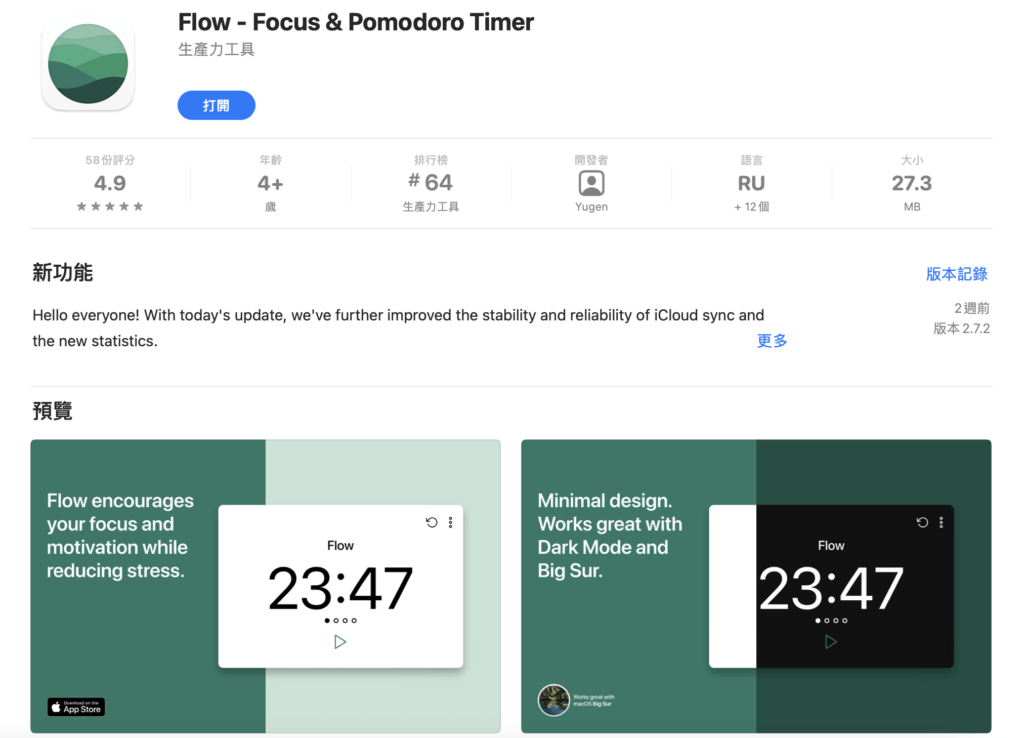The height and width of the screenshot is (738, 1024).
Task: Click the Flow app icon
Action: (88, 64)
